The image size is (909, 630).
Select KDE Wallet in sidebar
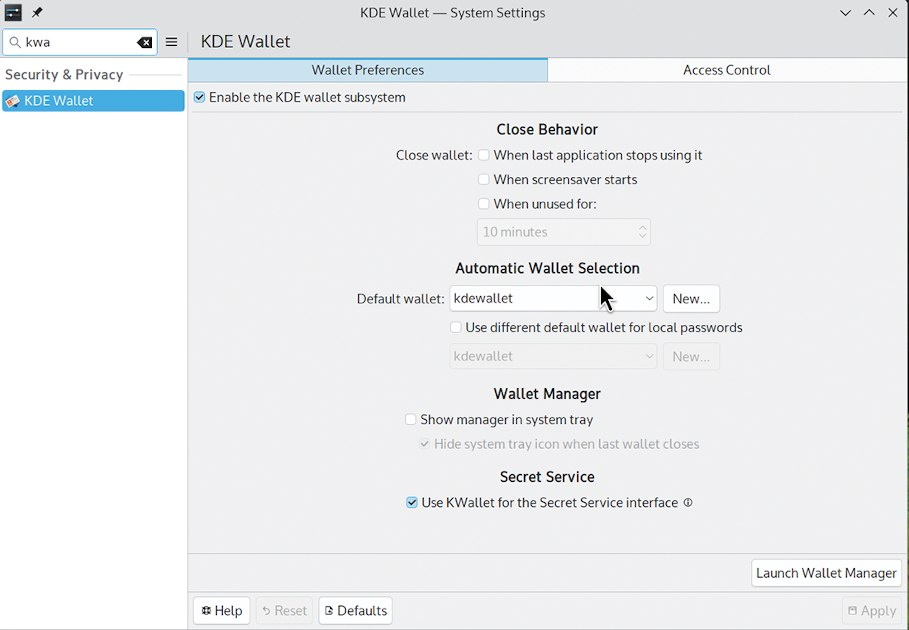pyautogui.click(x=93, y=101)
